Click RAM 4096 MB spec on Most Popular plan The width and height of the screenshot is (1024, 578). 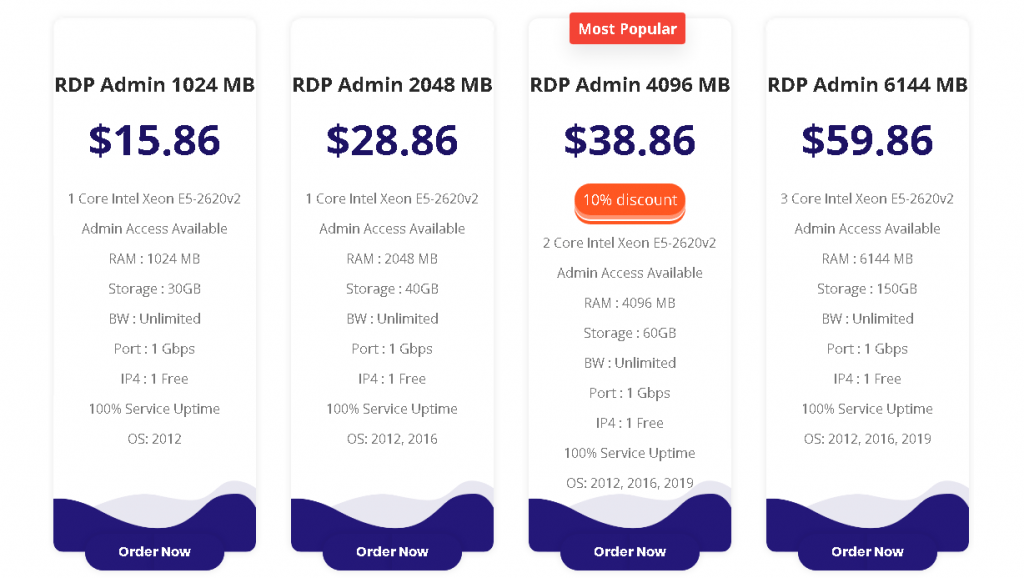[x=629, y=303]
